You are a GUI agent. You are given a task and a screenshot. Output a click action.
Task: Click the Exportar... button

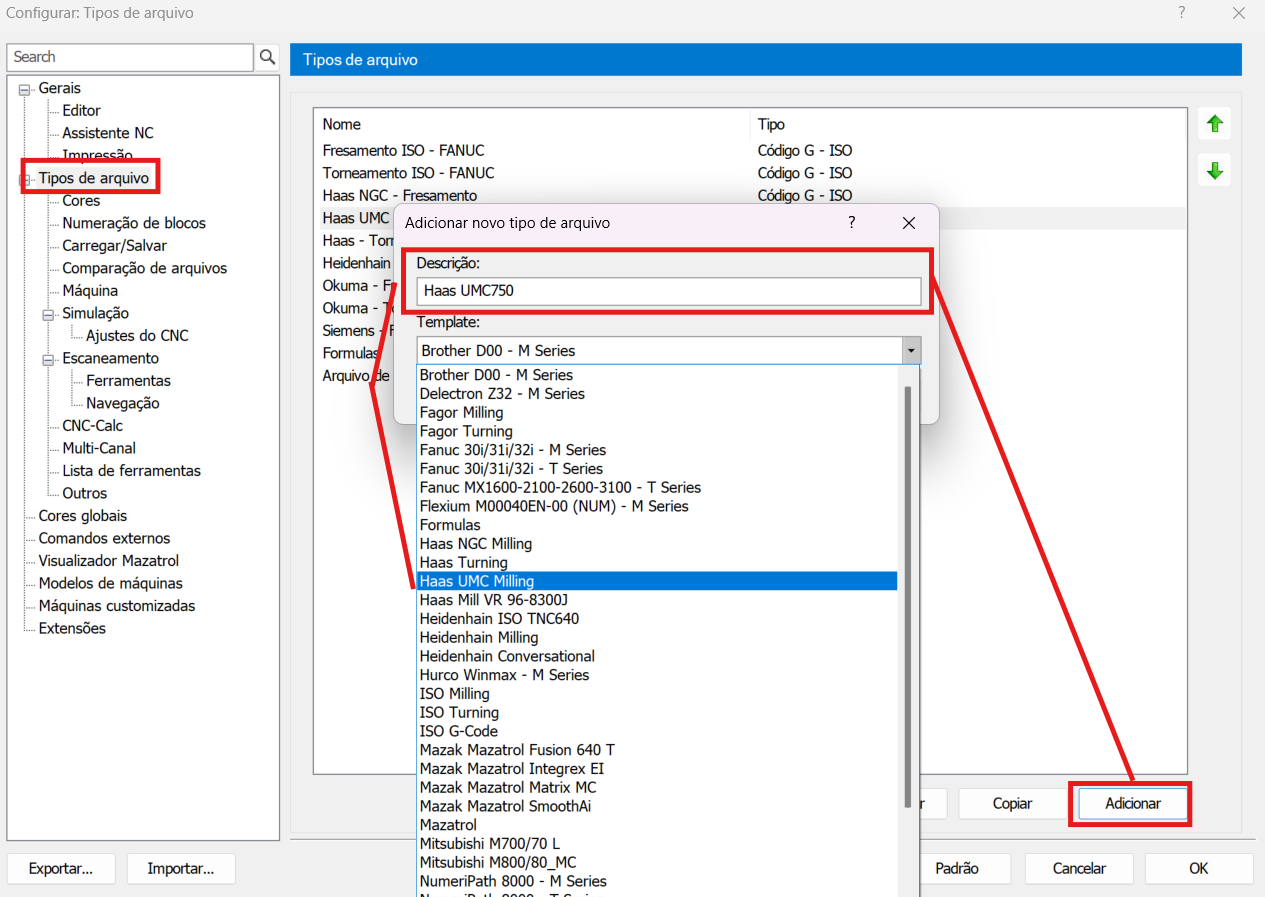tap(61, 869)
